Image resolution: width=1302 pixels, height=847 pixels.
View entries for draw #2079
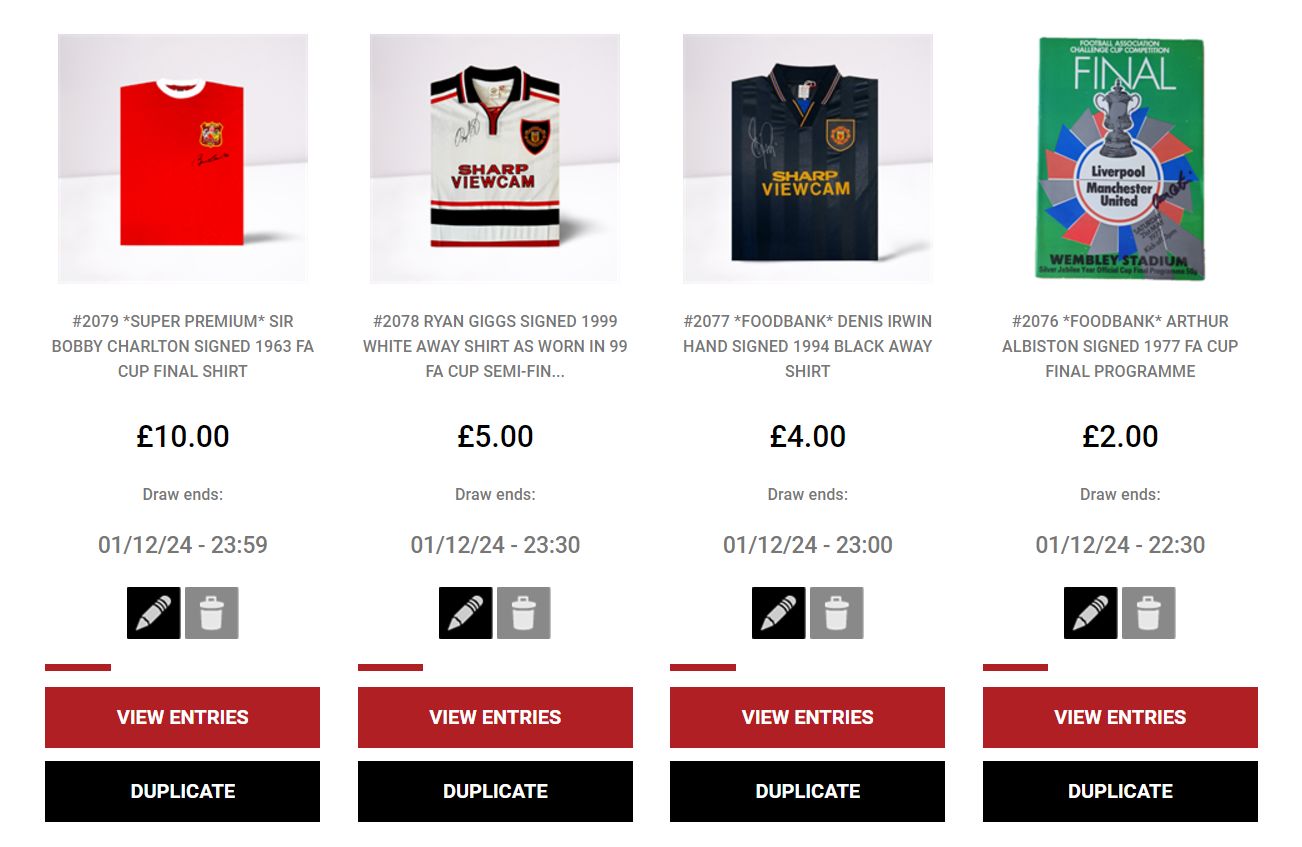[x=182, y=717]
